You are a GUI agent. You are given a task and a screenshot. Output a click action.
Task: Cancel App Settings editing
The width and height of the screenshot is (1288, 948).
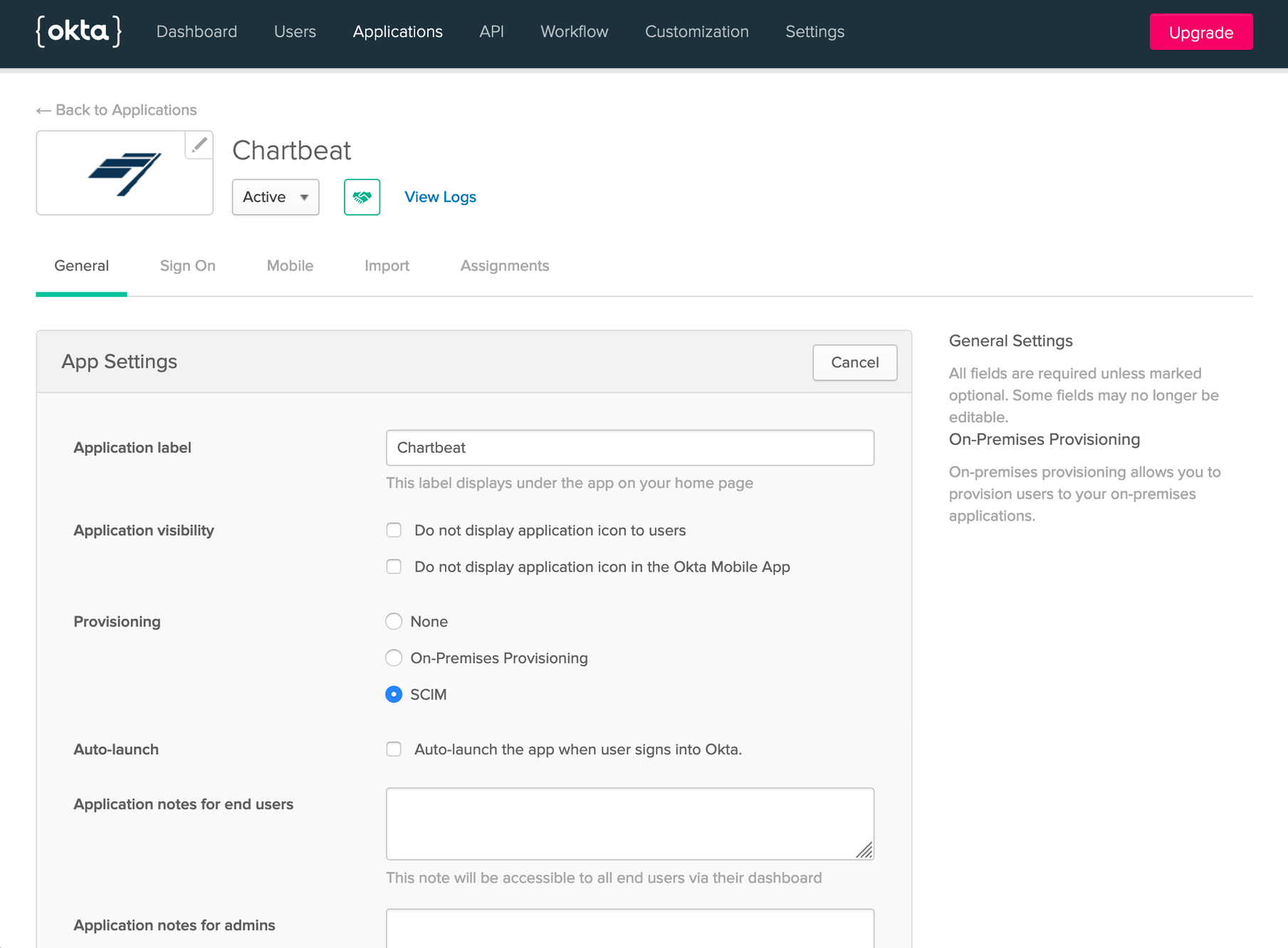point(855,362)
